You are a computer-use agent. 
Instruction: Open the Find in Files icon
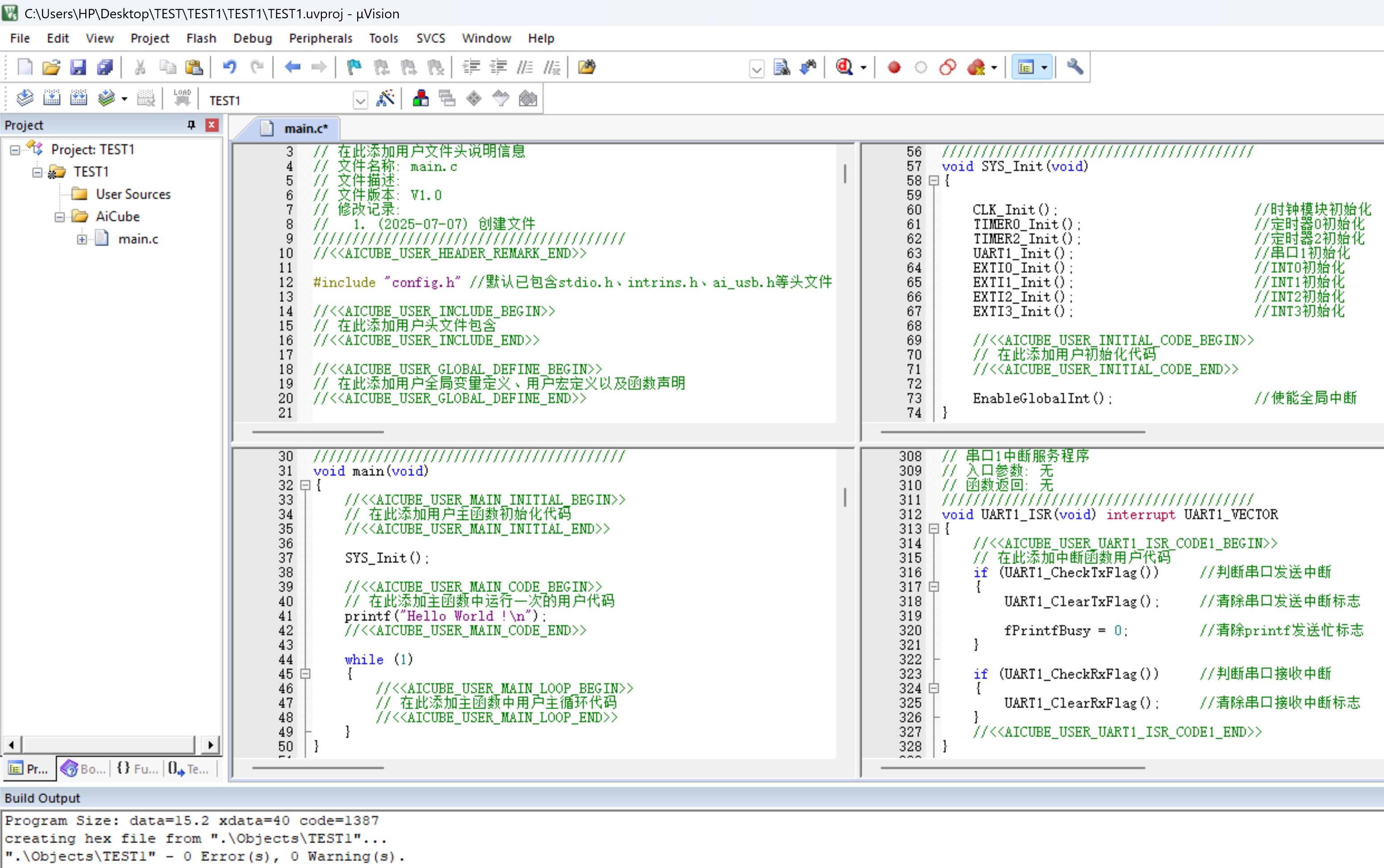587,67
